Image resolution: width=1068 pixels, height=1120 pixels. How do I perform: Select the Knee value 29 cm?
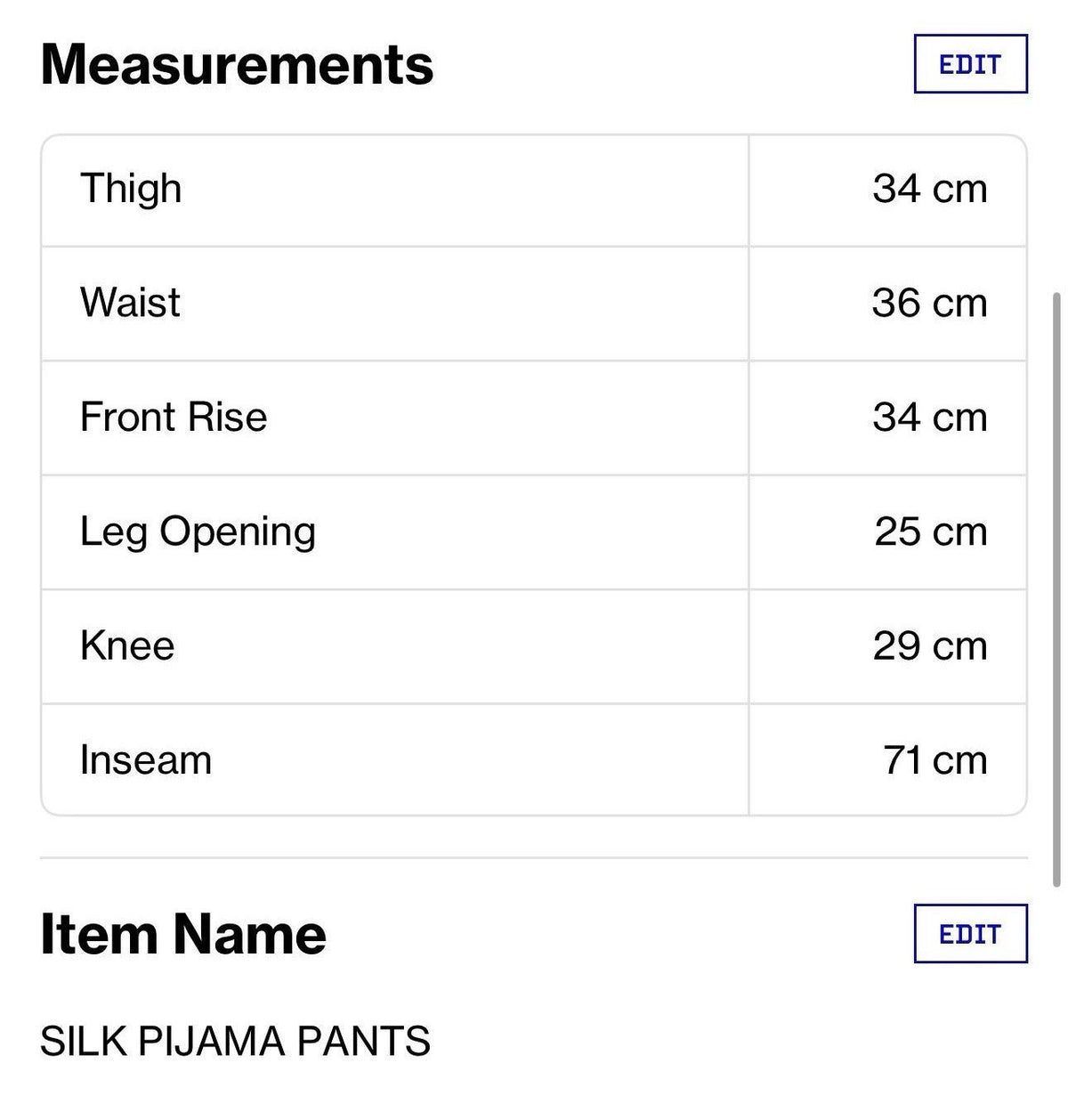coord(930,646)
